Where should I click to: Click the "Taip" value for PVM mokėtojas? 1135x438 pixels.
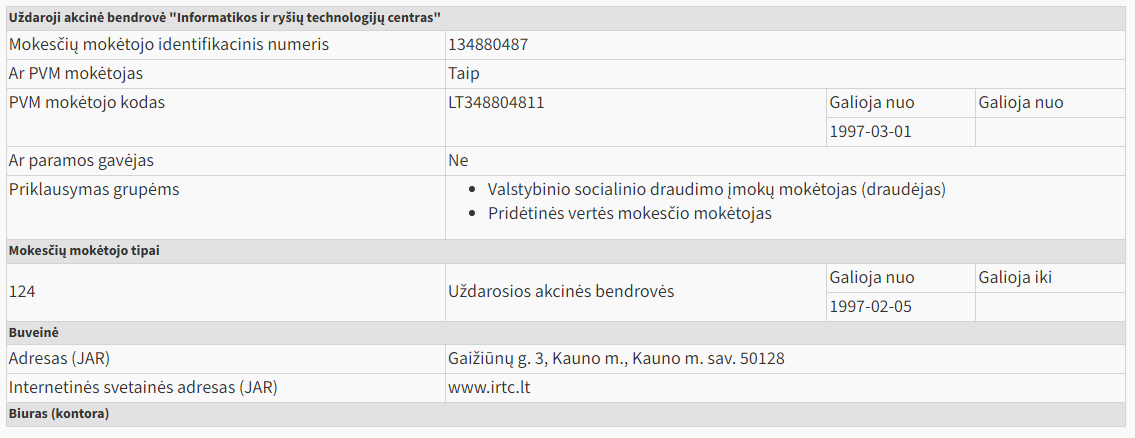464,74
